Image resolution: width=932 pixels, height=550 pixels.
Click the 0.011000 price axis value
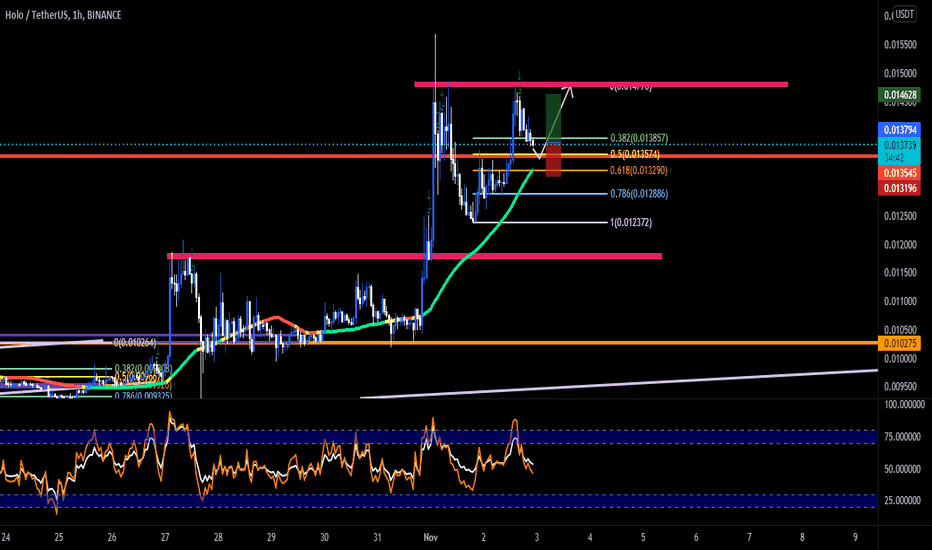click(900, 301)
